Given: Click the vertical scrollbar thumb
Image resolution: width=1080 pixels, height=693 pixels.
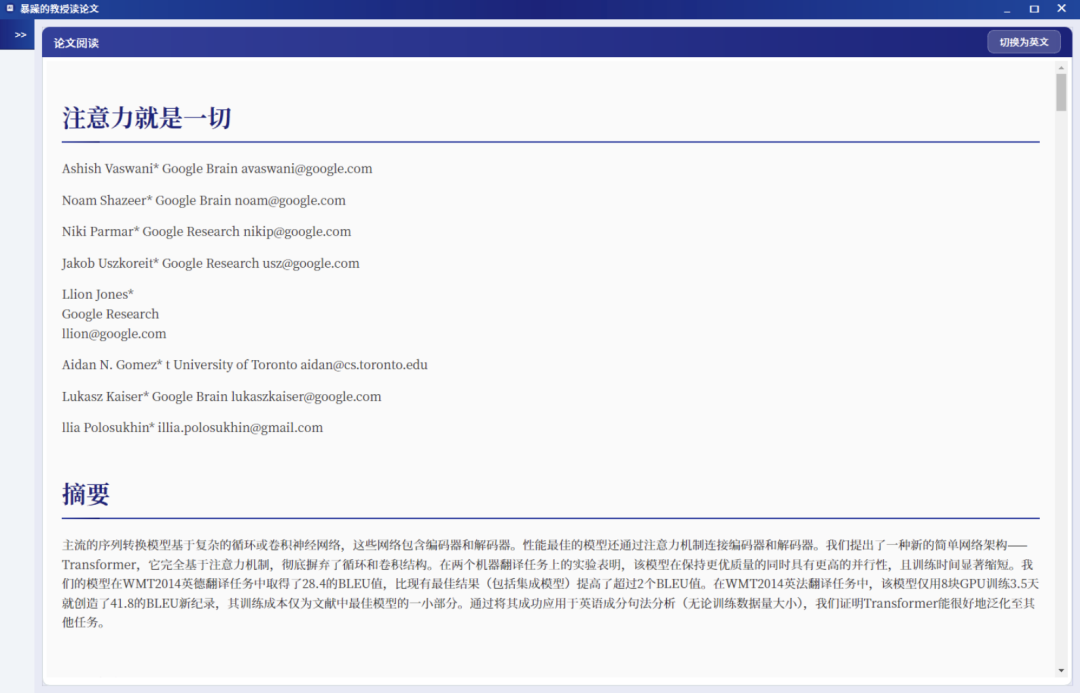Looking at the screenshot, I should [1061, 92].
